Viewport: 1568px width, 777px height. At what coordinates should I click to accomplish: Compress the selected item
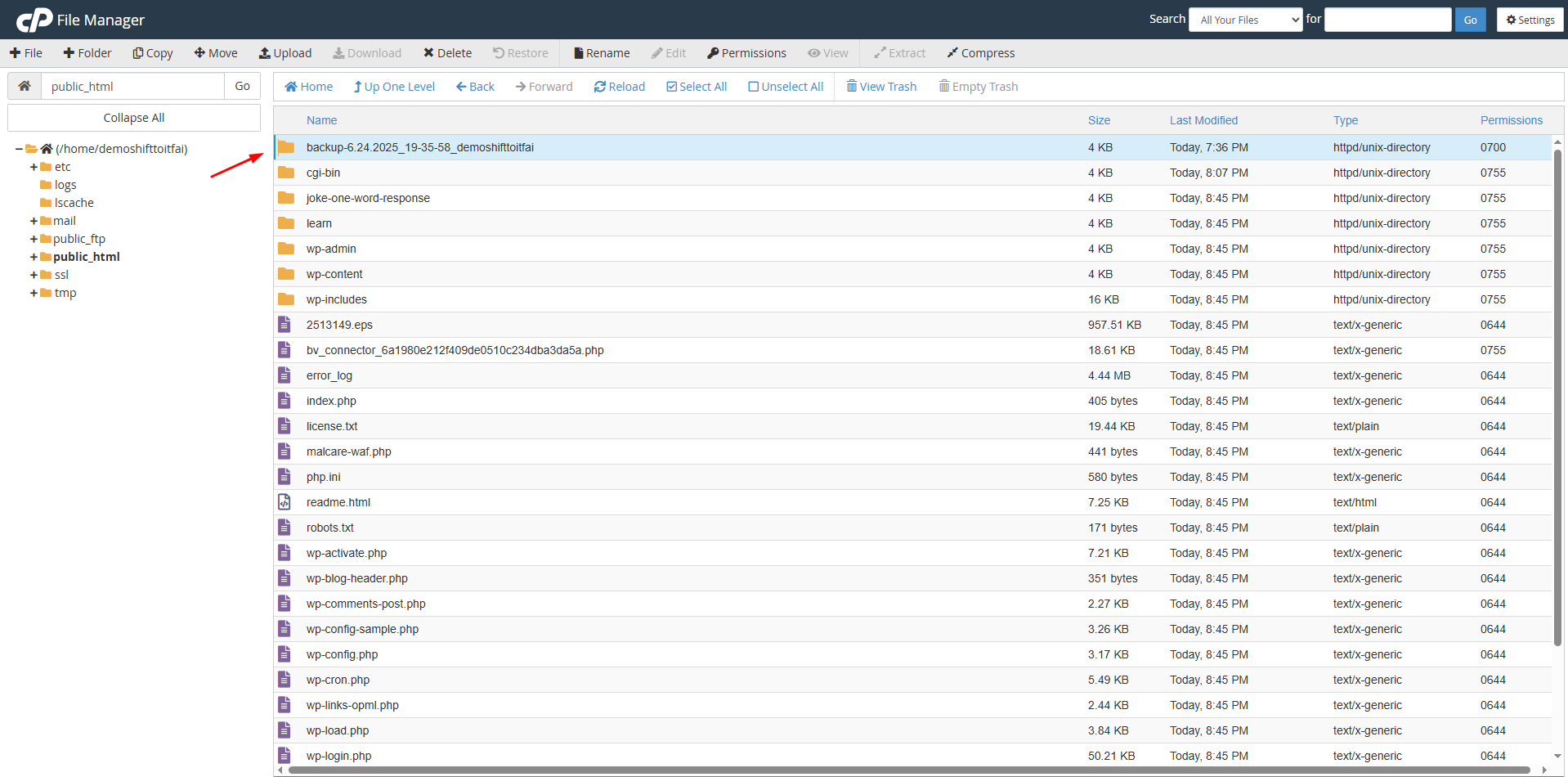(x=981, y=53)
